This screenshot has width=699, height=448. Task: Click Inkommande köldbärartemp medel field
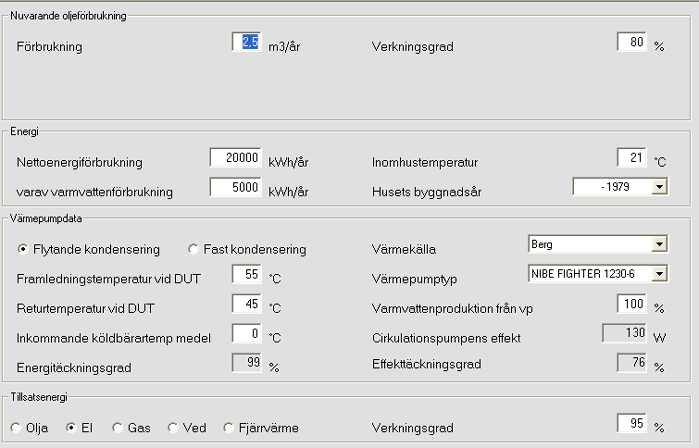(x=246, y=334)
